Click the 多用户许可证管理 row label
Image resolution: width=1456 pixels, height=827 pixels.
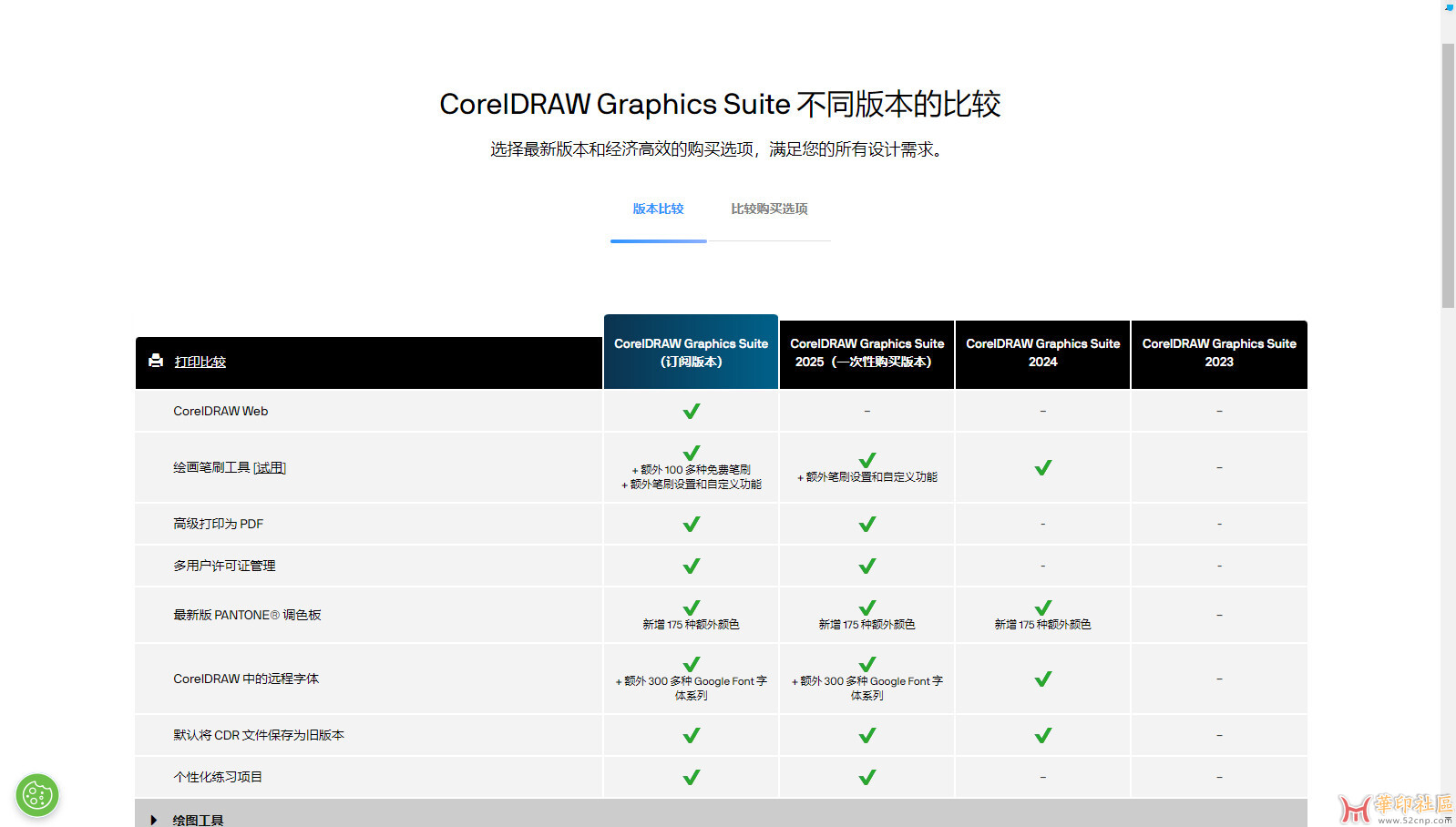224,566
